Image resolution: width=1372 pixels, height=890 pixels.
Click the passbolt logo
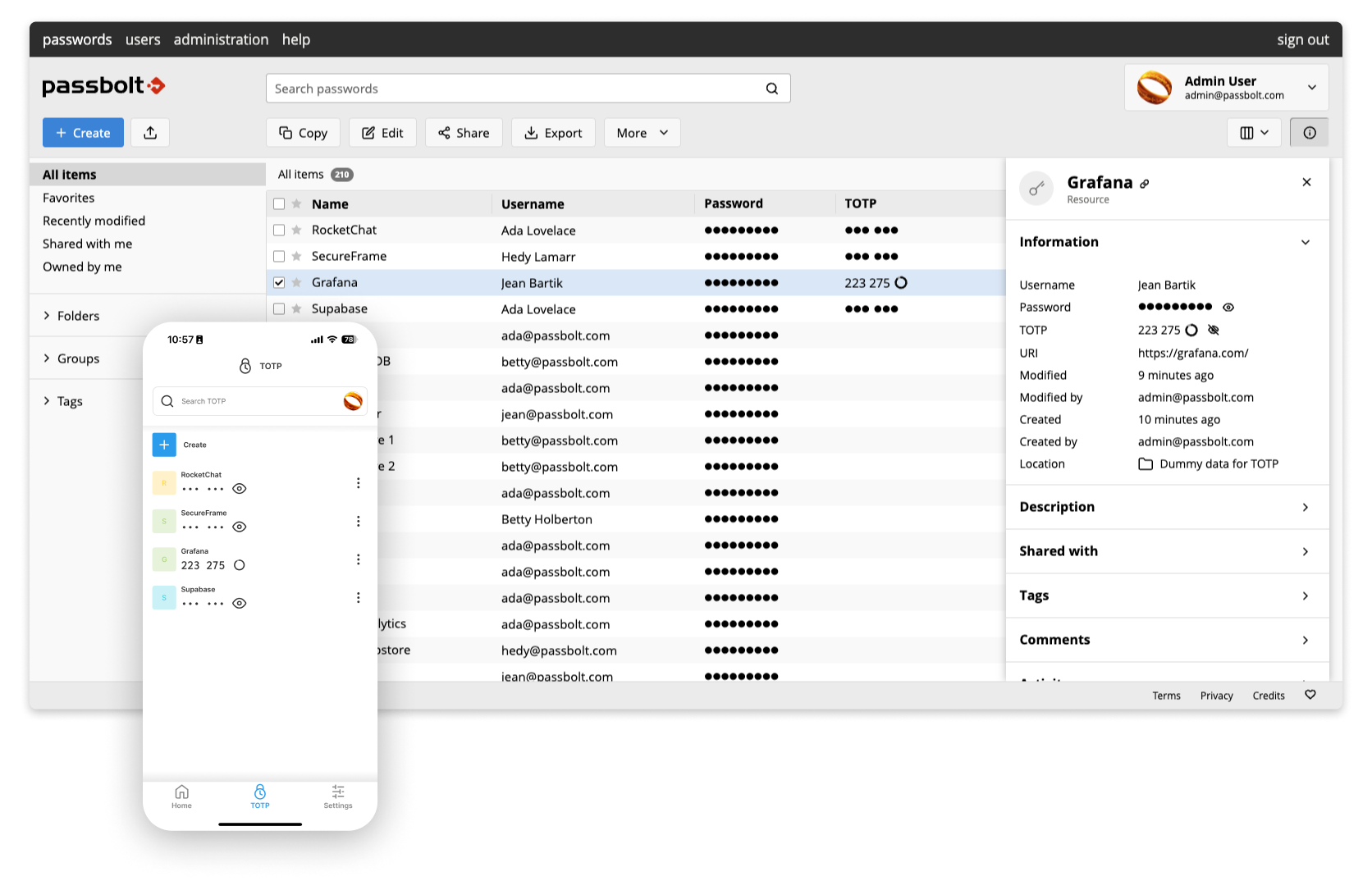click(103, 85)
